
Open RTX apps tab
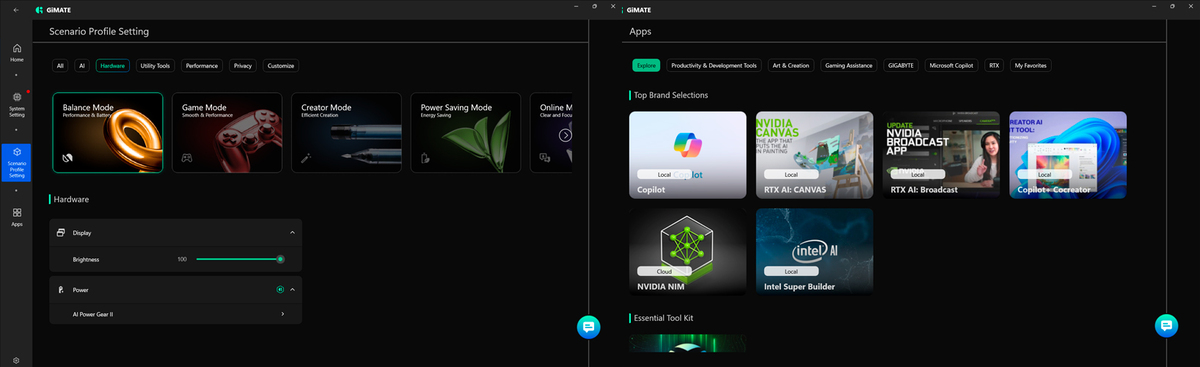coord(994,66)
